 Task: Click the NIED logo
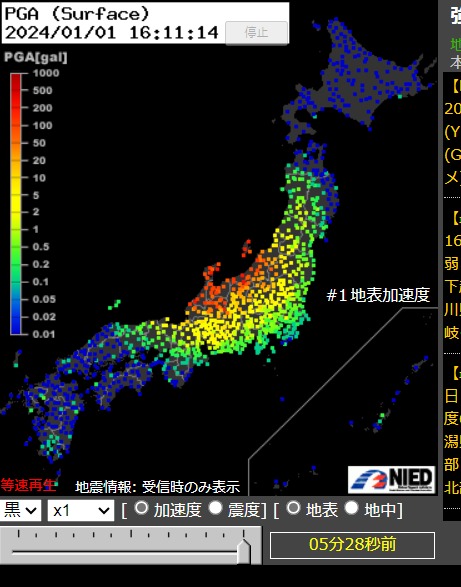pos(391,480)
